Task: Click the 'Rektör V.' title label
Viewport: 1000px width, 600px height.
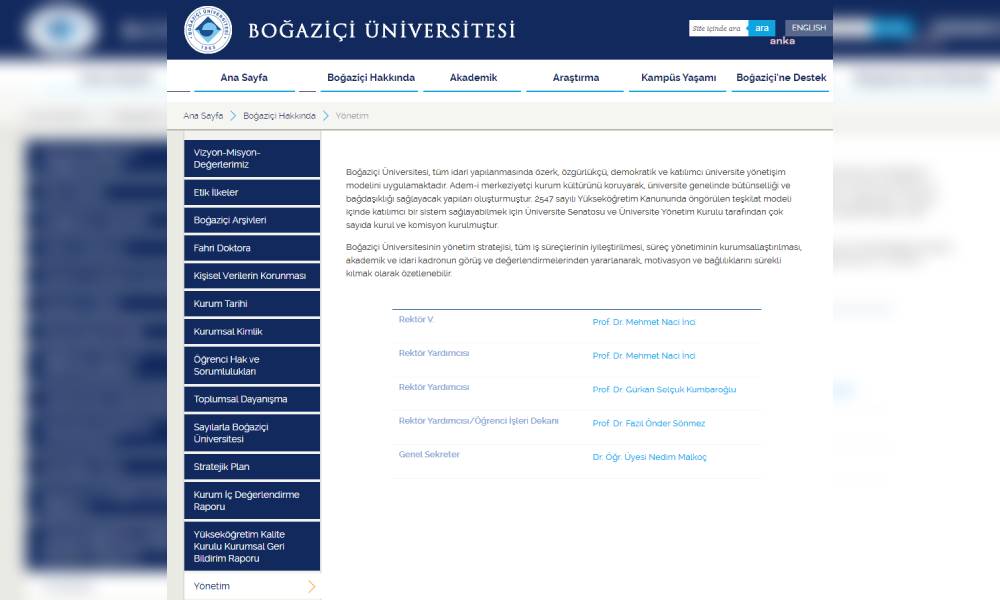Action: tap(416, 319)
